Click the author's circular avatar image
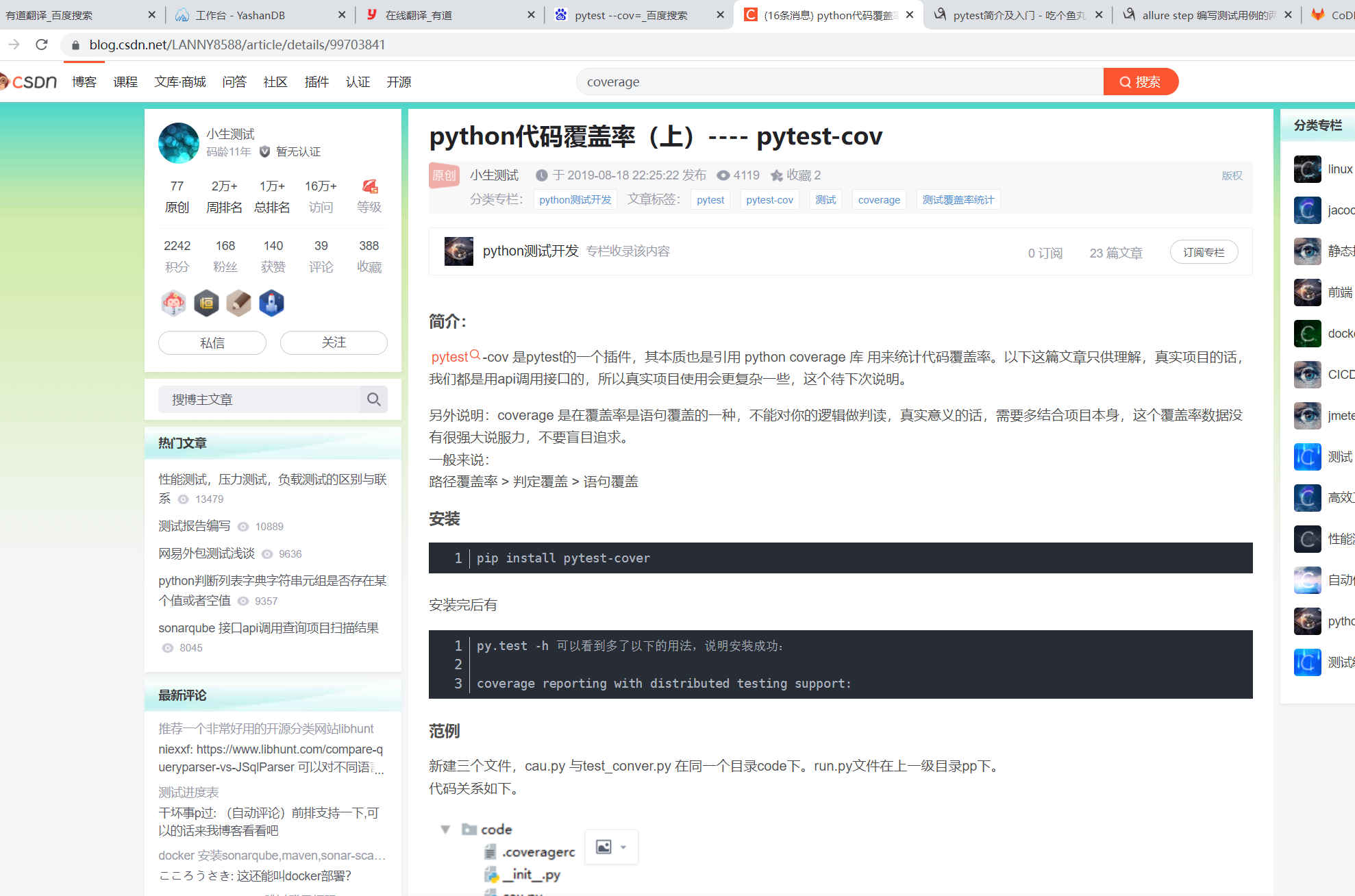 tap(179, 142)
